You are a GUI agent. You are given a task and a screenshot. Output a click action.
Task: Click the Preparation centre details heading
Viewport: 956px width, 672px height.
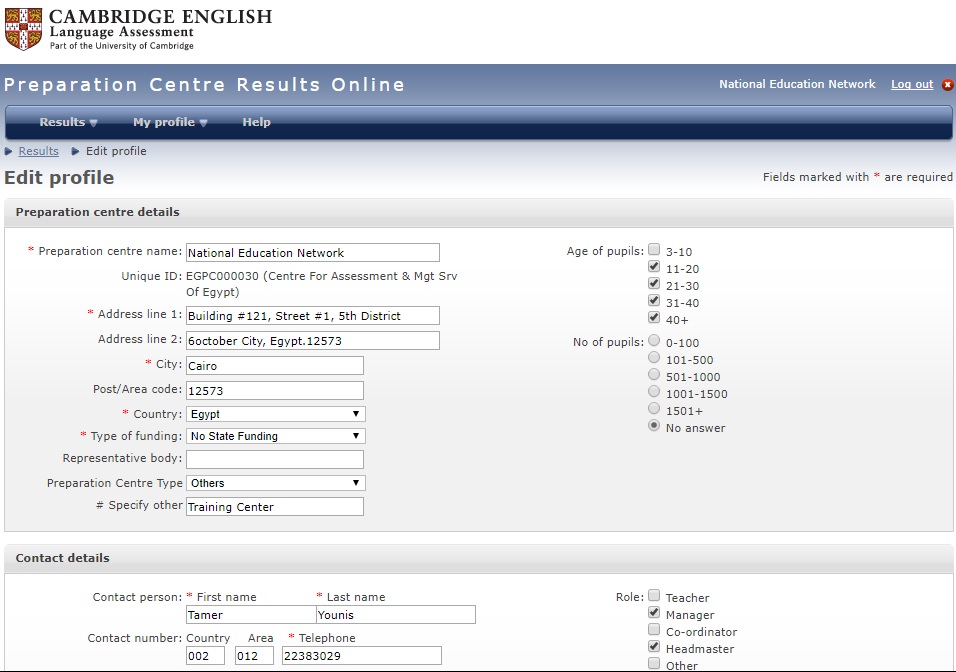point(98,212)
